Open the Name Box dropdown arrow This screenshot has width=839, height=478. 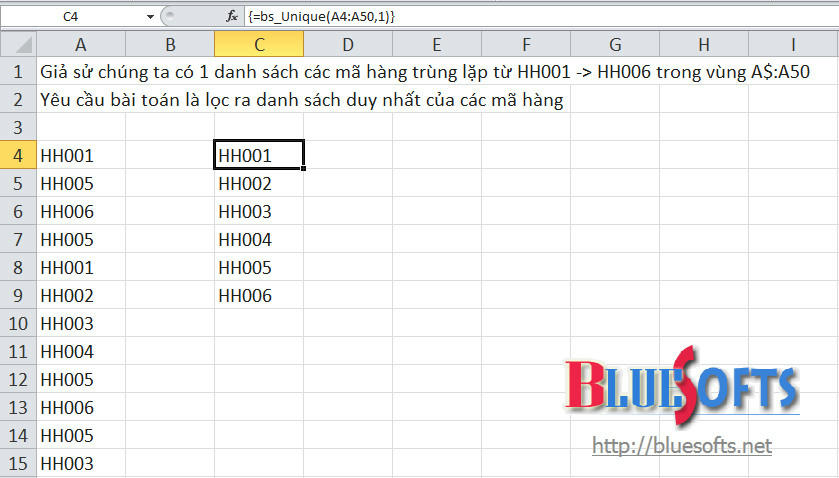click(x=150, y=16)
